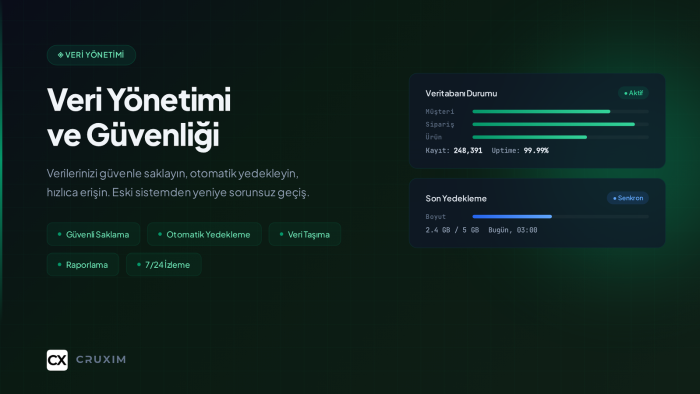Image resolution: width=700 pixels, height=394 pixels.
Task: Click the uptime value 99.99%
Action: tap(536, 150)
